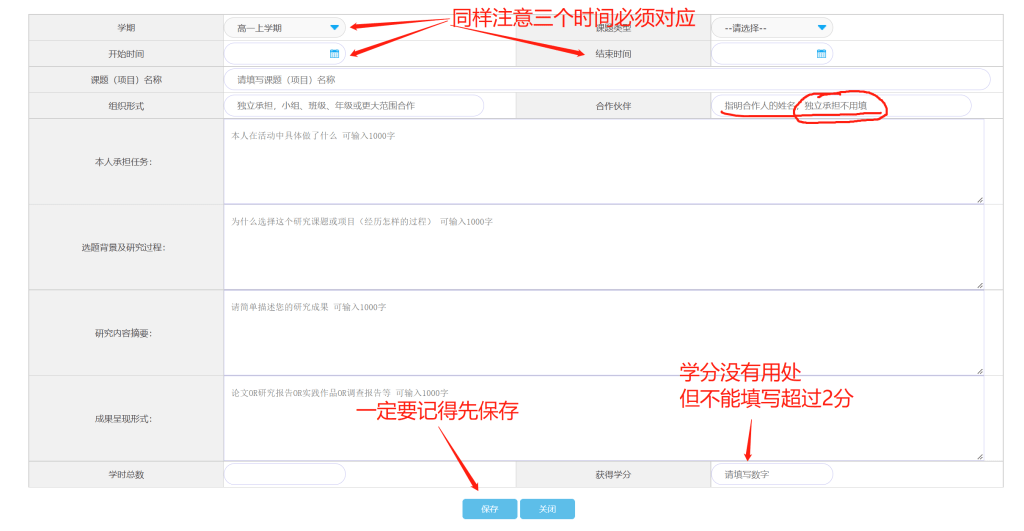Click the 结束时间 date text box
Viewport: 1024px width, 531px height.
763,54
